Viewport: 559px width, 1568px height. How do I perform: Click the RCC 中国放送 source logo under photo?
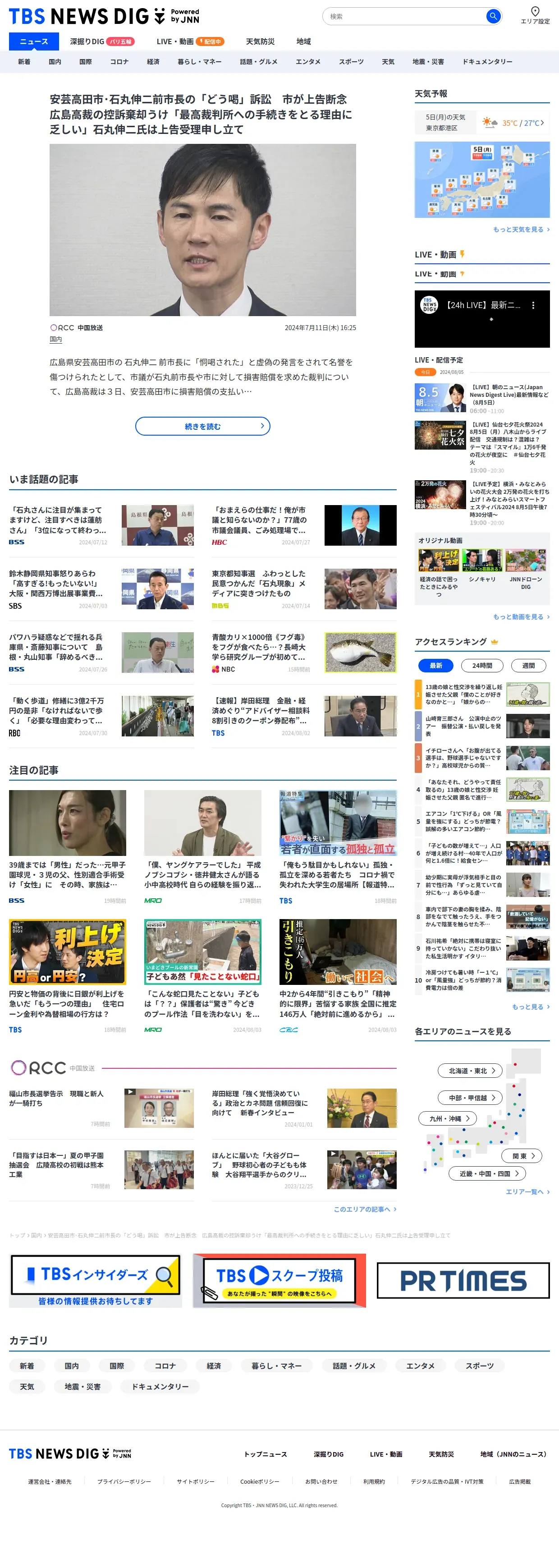[77, 327]
